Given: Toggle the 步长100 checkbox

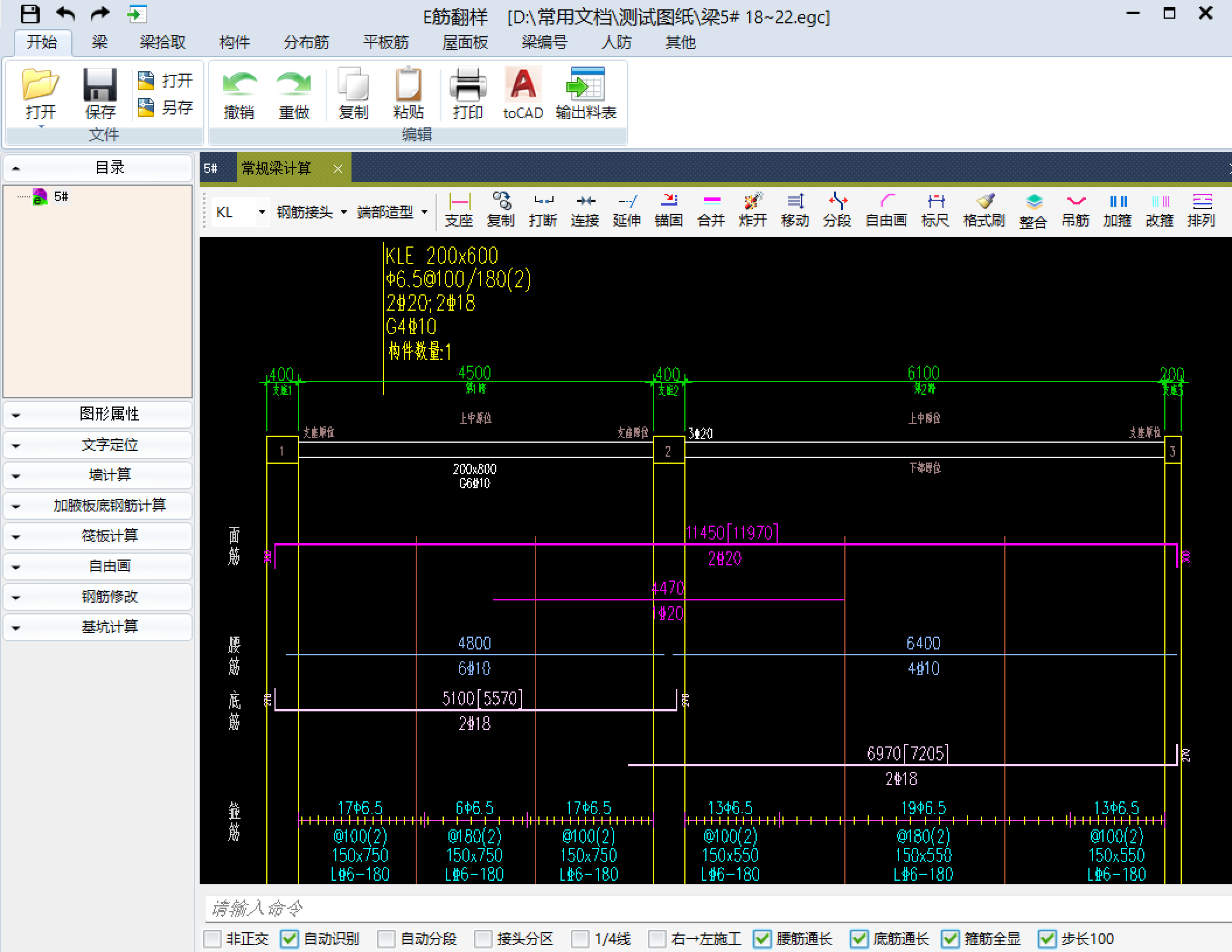Looking at the screenshot, I should click(1047, 939).
